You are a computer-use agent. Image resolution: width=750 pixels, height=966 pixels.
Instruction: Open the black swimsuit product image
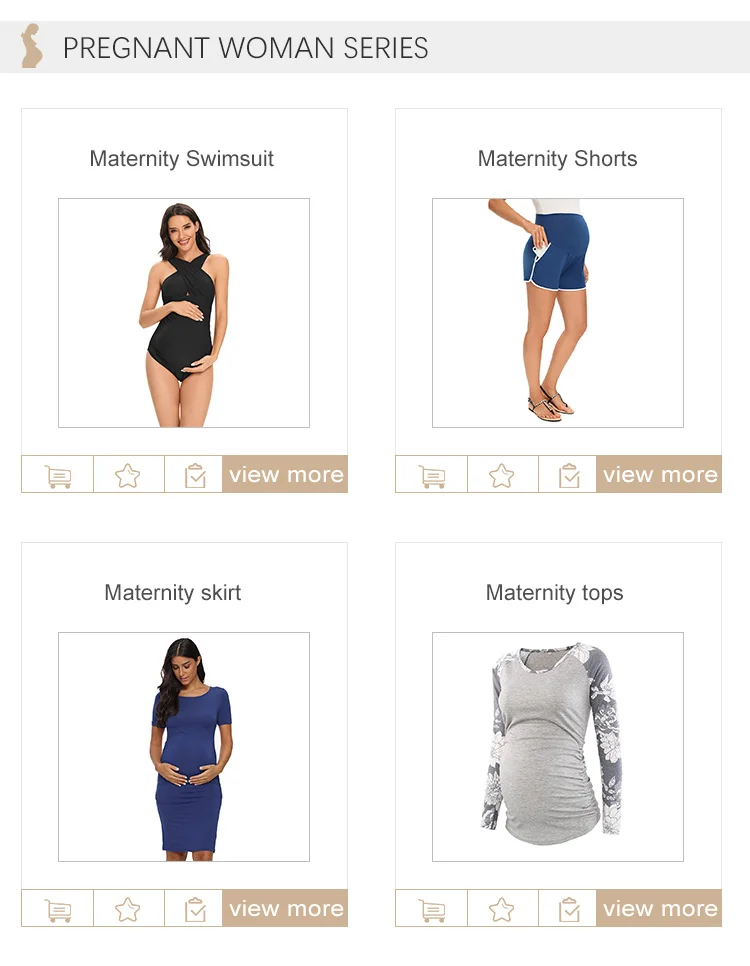pyautogui.click(x=184, y=313)
